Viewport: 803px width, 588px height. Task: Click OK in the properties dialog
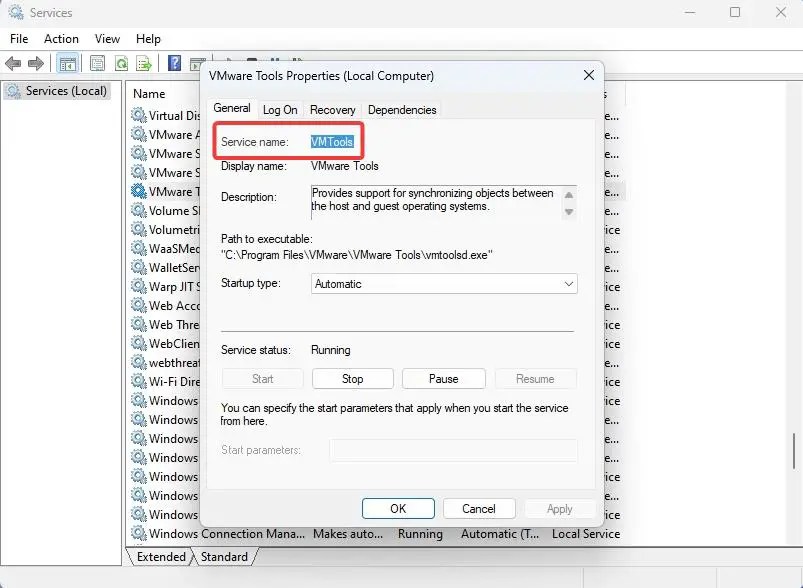(x=398, y=509)
